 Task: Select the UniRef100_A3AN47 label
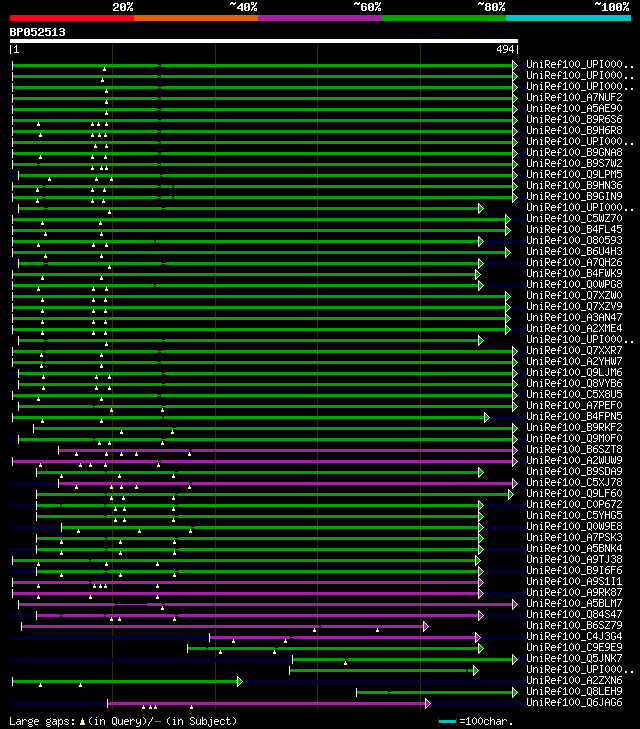click(574, 318)
